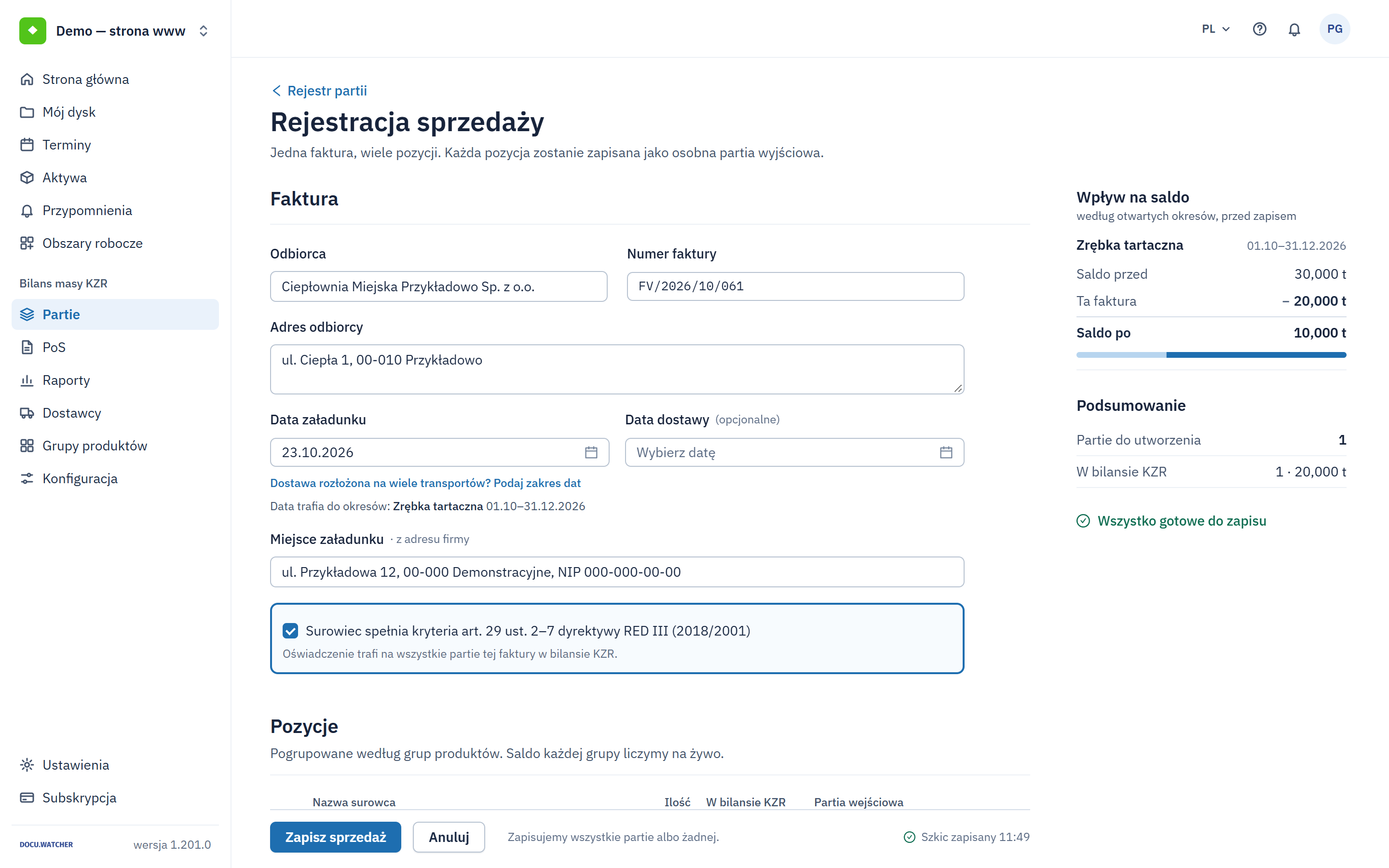
Task: Click the Anuluj button
Action: 449,837
